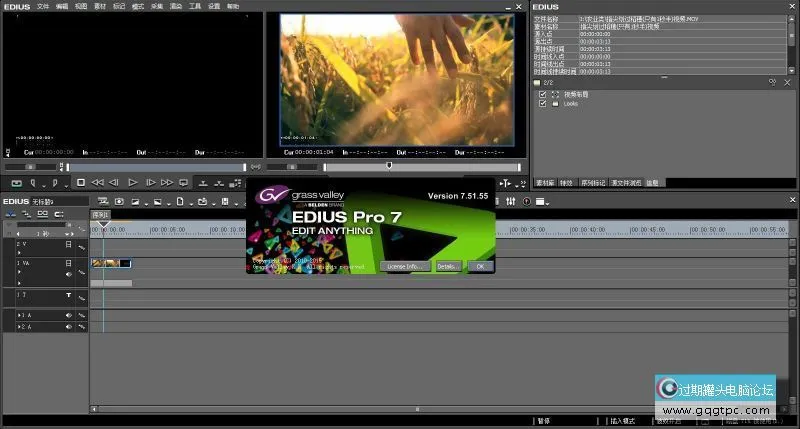Click the title T icon on track 1 T
800x429 pixels.
tap(69, 296)
